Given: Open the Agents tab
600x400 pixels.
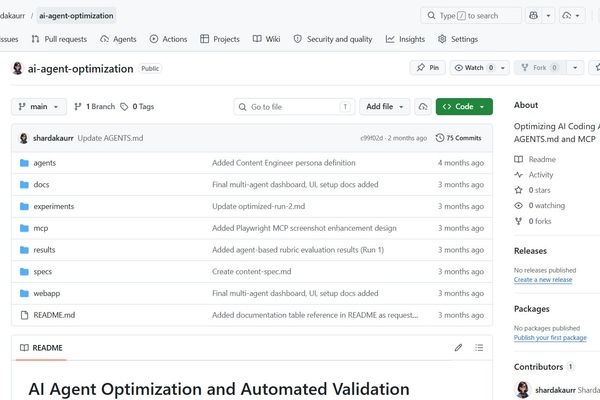Looking at the screenshot, I should pyautogui.click(x=118, y=39).
